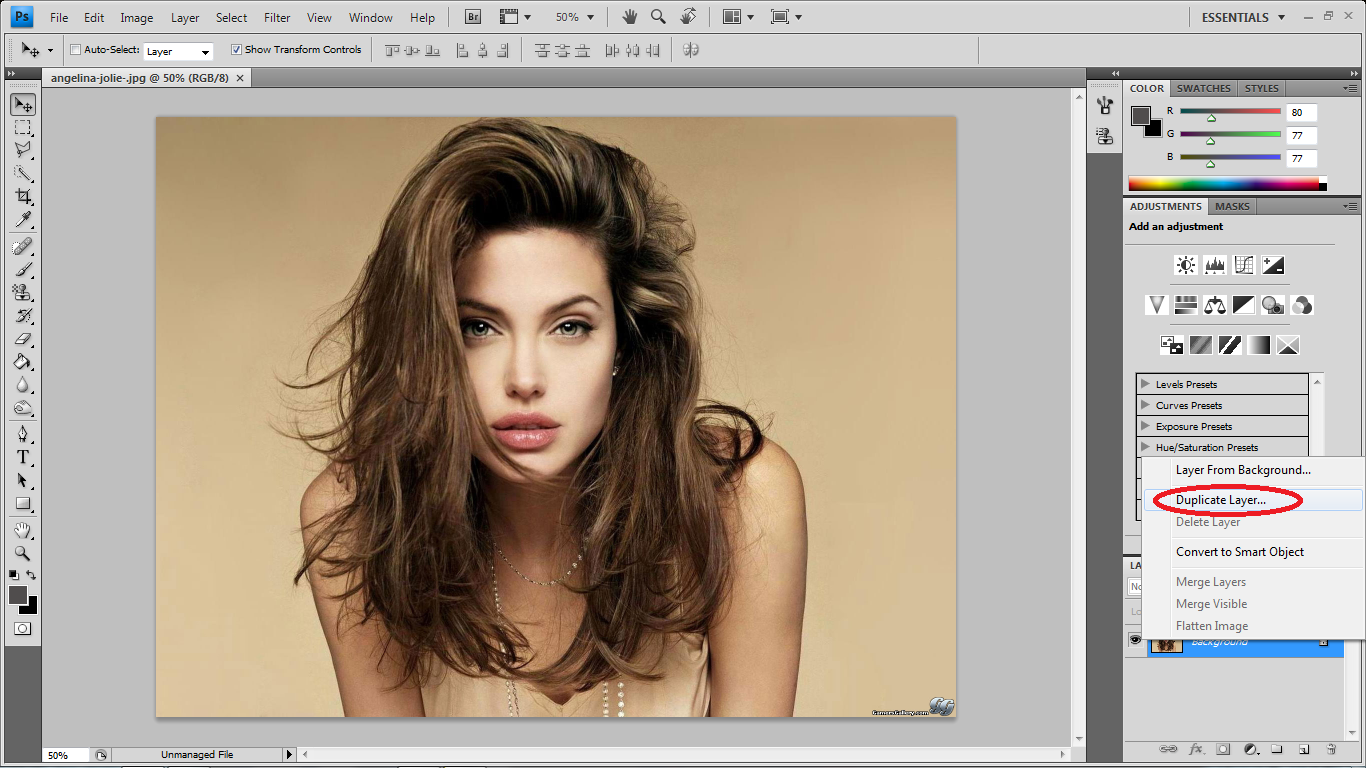Add a Levels adjustment
The height and width of the screenshot is (768, 1366).
[1215, 265]
